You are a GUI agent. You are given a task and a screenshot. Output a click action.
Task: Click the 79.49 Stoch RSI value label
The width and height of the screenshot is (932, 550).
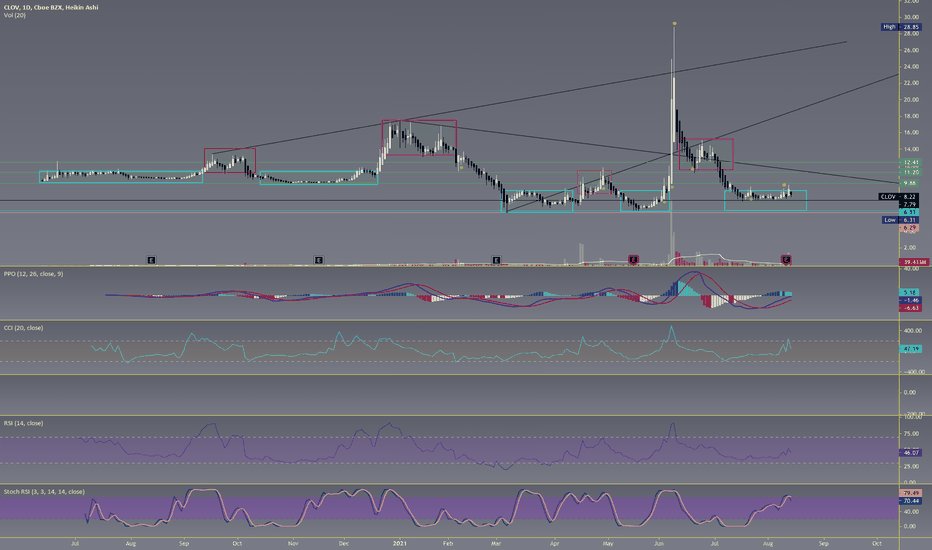pyautogui.click(x=911, y=493)
